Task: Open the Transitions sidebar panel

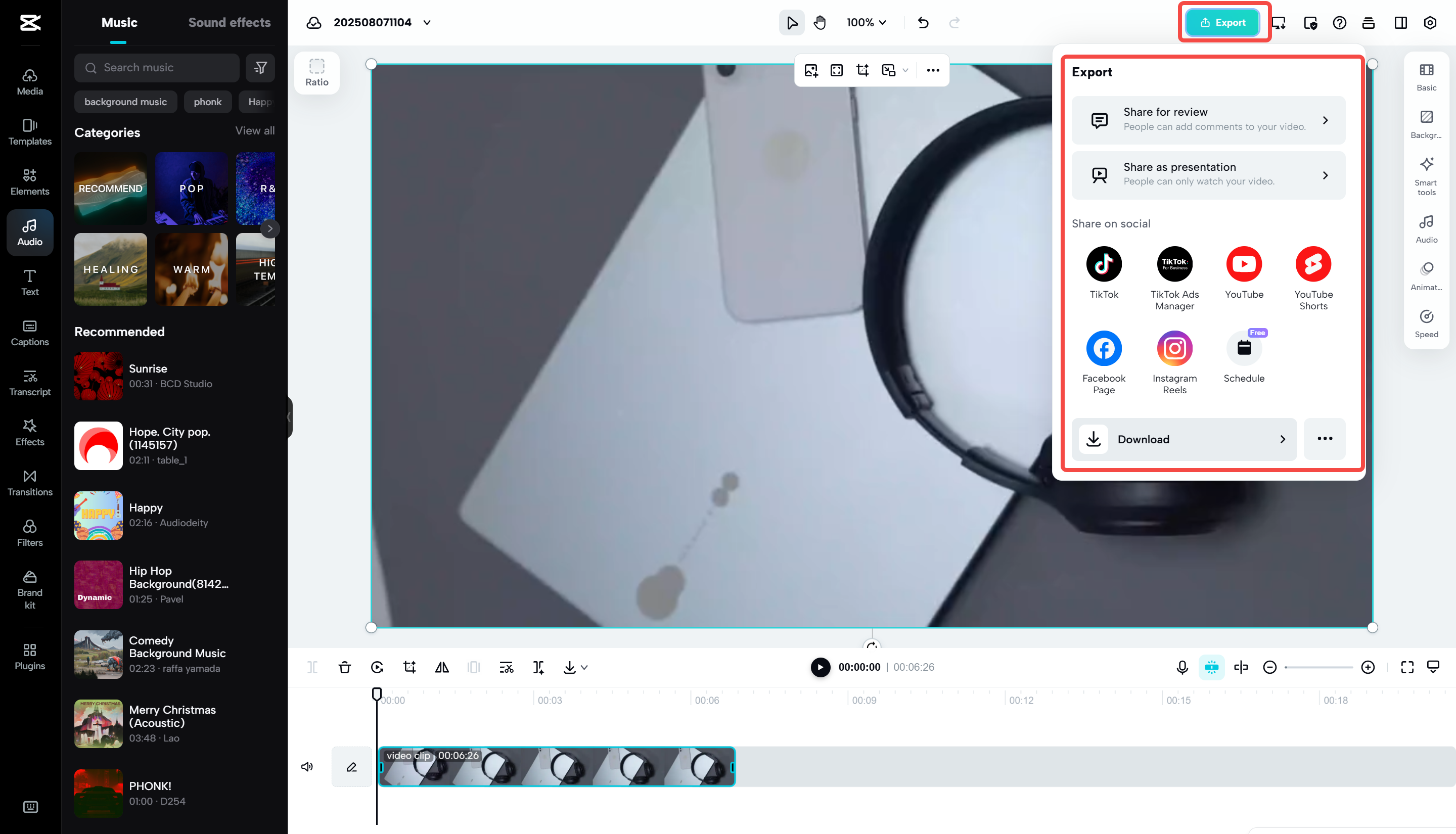Action: (x=30, y=483)
